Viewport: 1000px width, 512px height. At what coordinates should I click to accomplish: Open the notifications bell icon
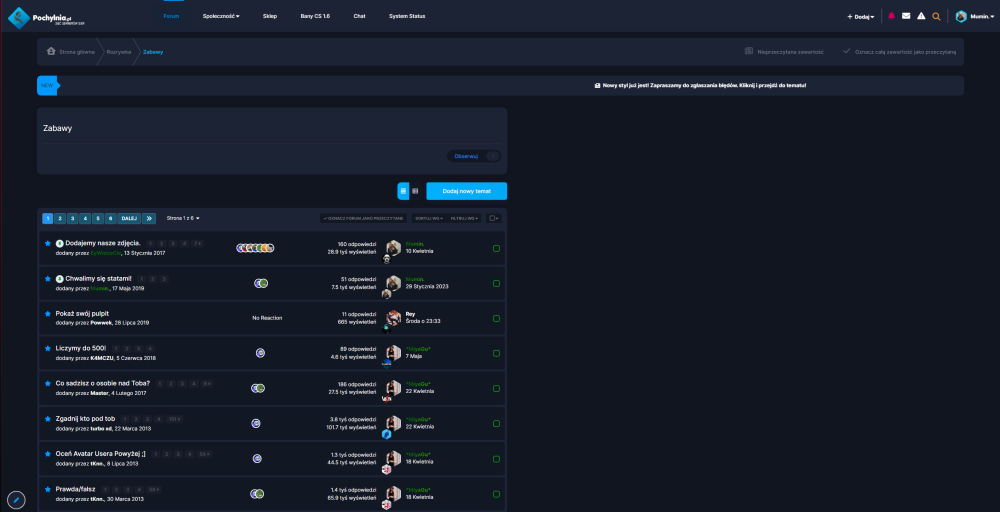[x=891, y=16]
